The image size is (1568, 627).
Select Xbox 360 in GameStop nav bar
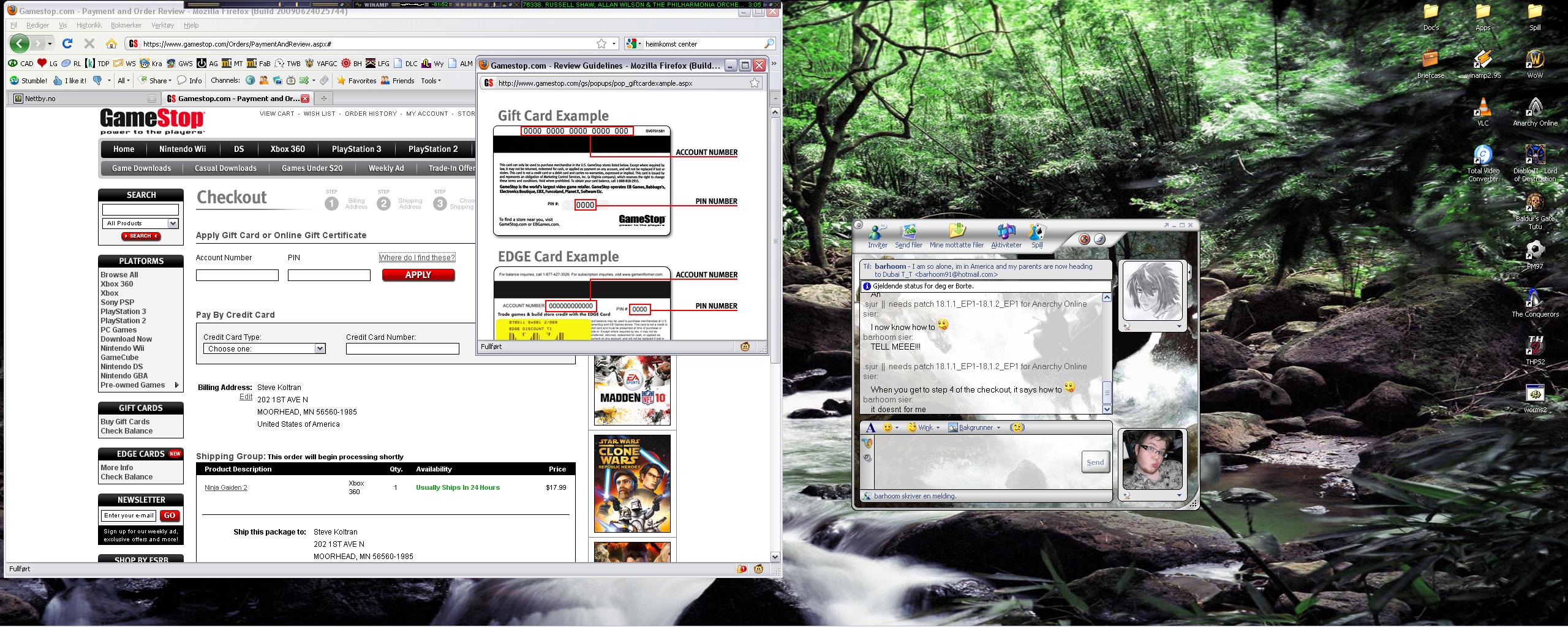tap(288, 149)
